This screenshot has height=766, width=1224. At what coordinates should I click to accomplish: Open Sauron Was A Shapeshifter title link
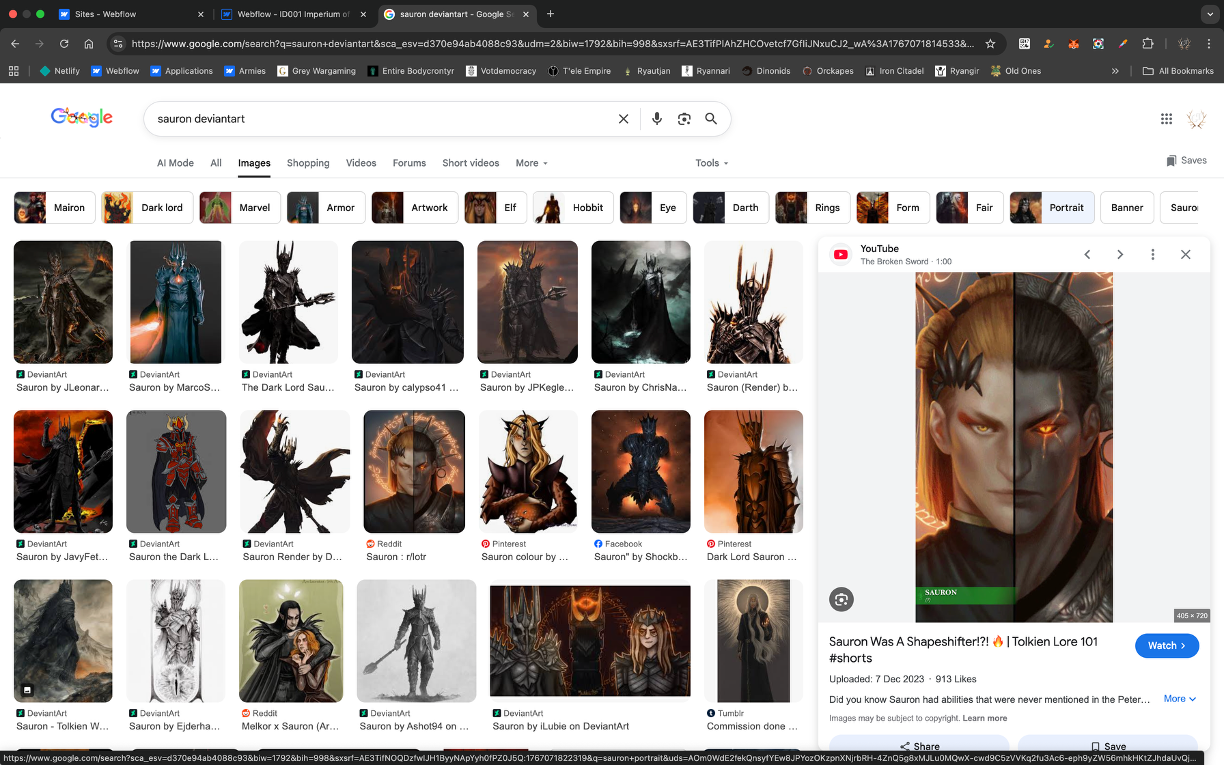point(964,649)
